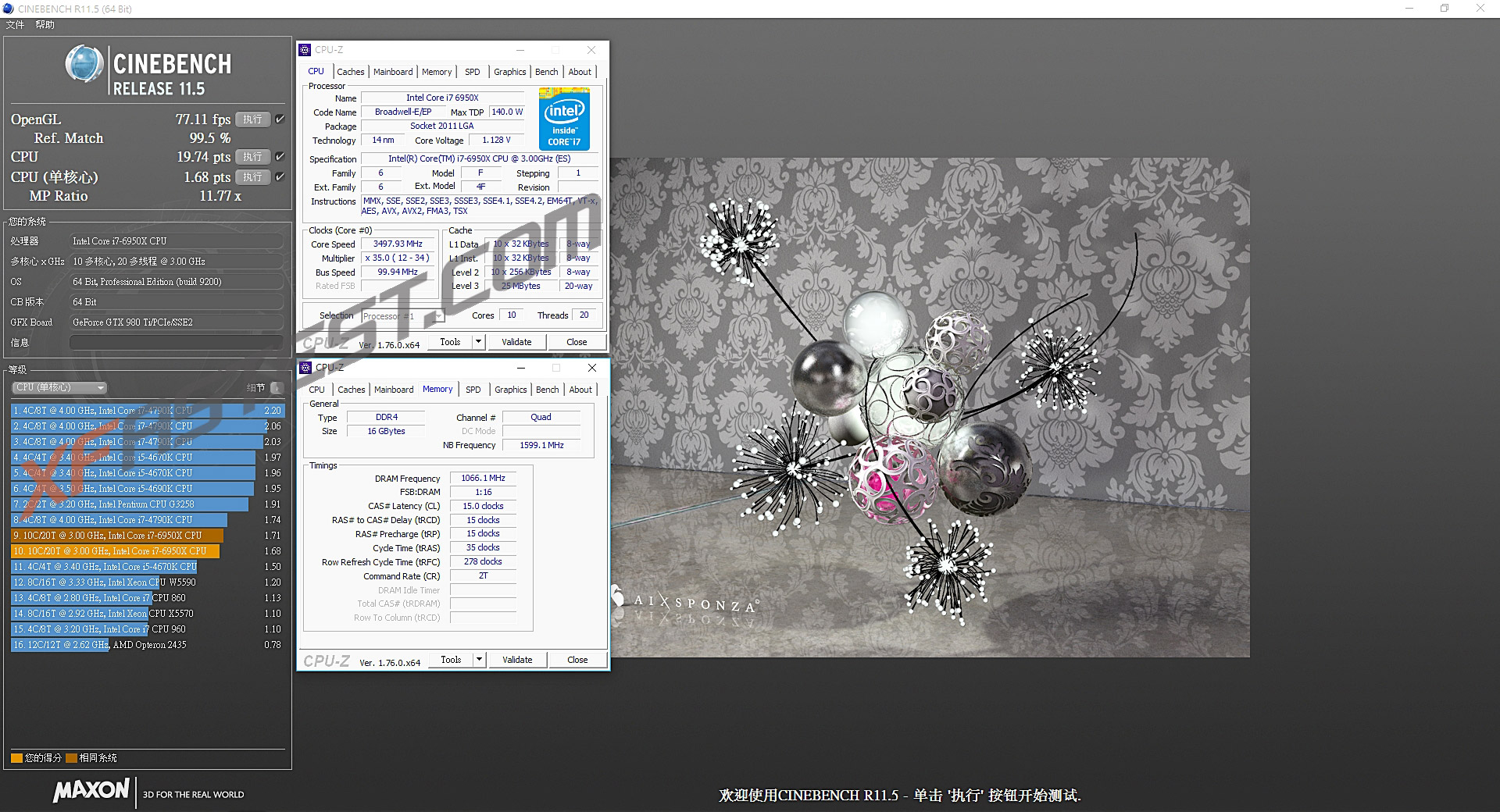
Task: Click the CPU-Z icon in the processor window title
Action: pyautogui.click(x=305, y=50)
